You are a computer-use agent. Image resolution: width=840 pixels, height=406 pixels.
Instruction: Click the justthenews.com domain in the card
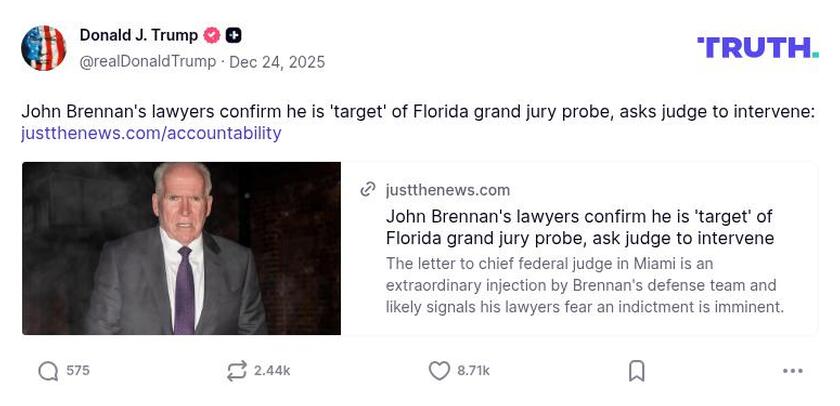coord(447,190)
